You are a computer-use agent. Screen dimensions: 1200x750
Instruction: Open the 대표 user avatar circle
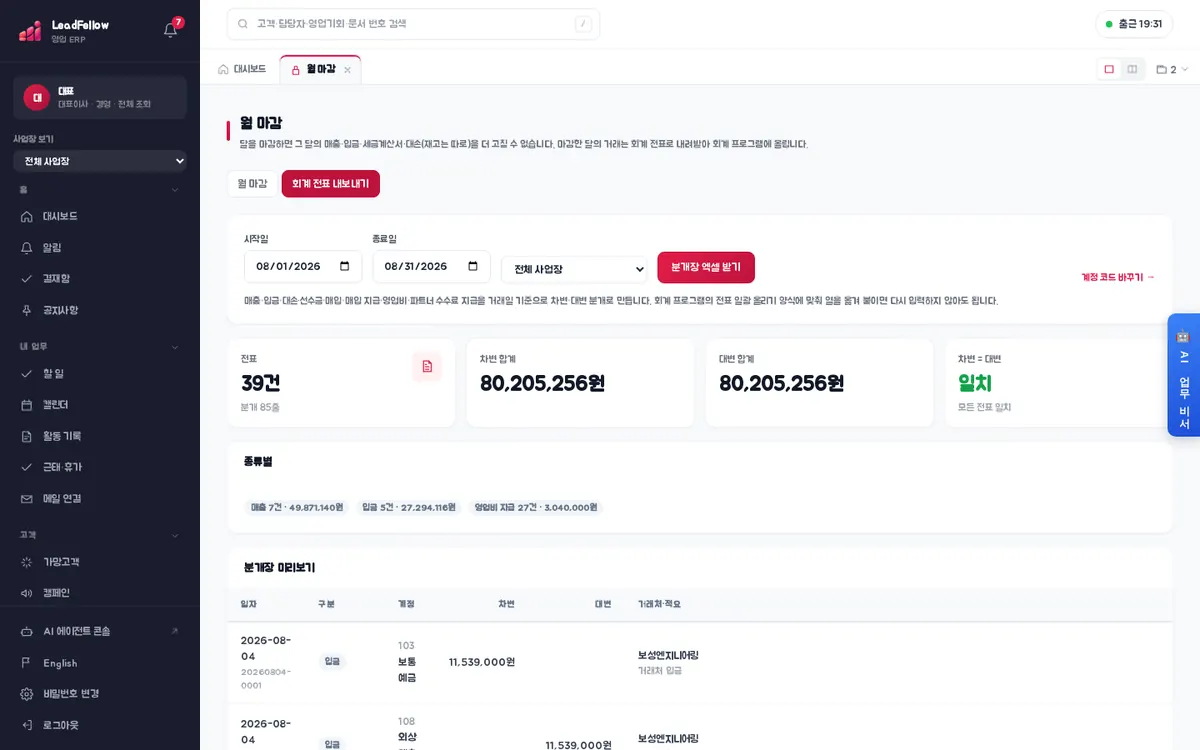(x=37, y=97)
